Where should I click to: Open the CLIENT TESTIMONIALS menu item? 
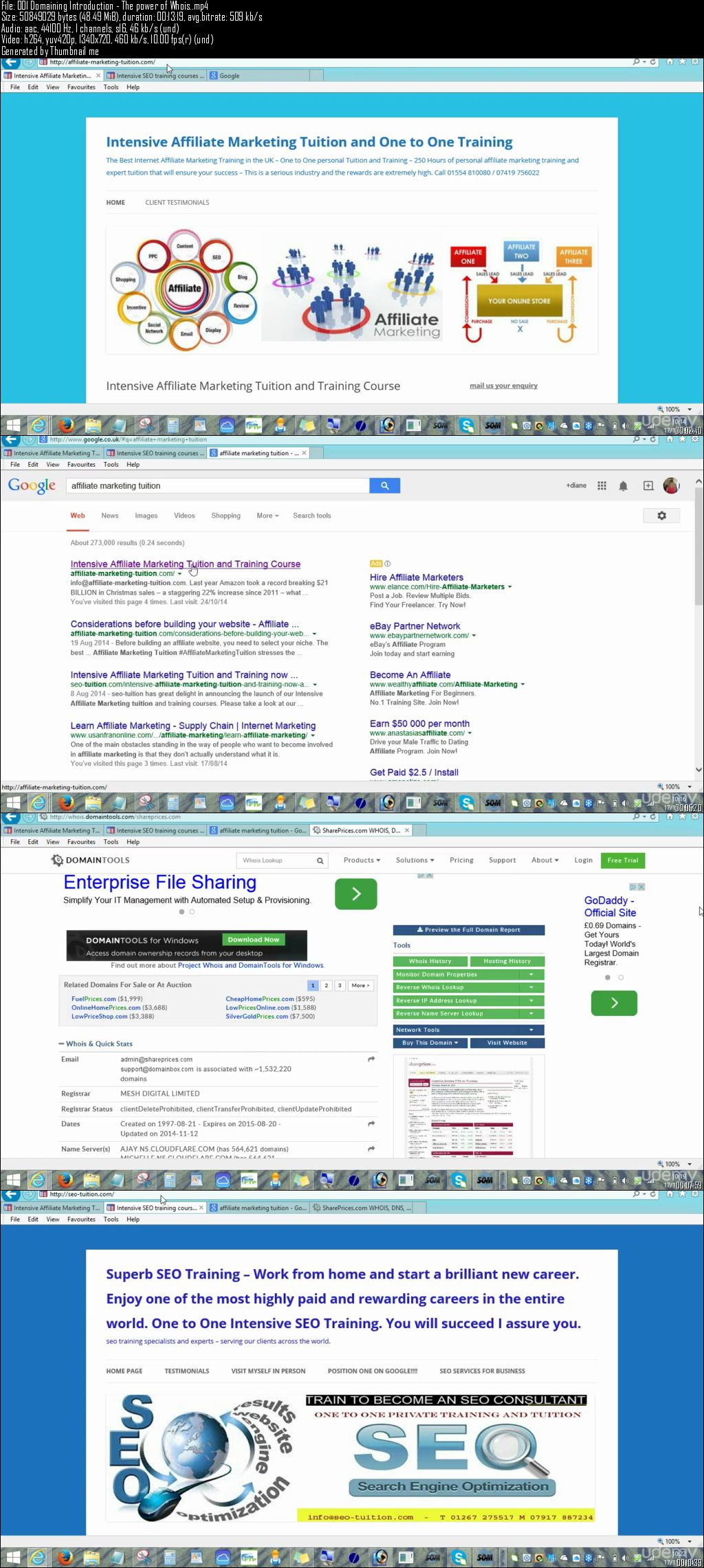coord(177,203)
